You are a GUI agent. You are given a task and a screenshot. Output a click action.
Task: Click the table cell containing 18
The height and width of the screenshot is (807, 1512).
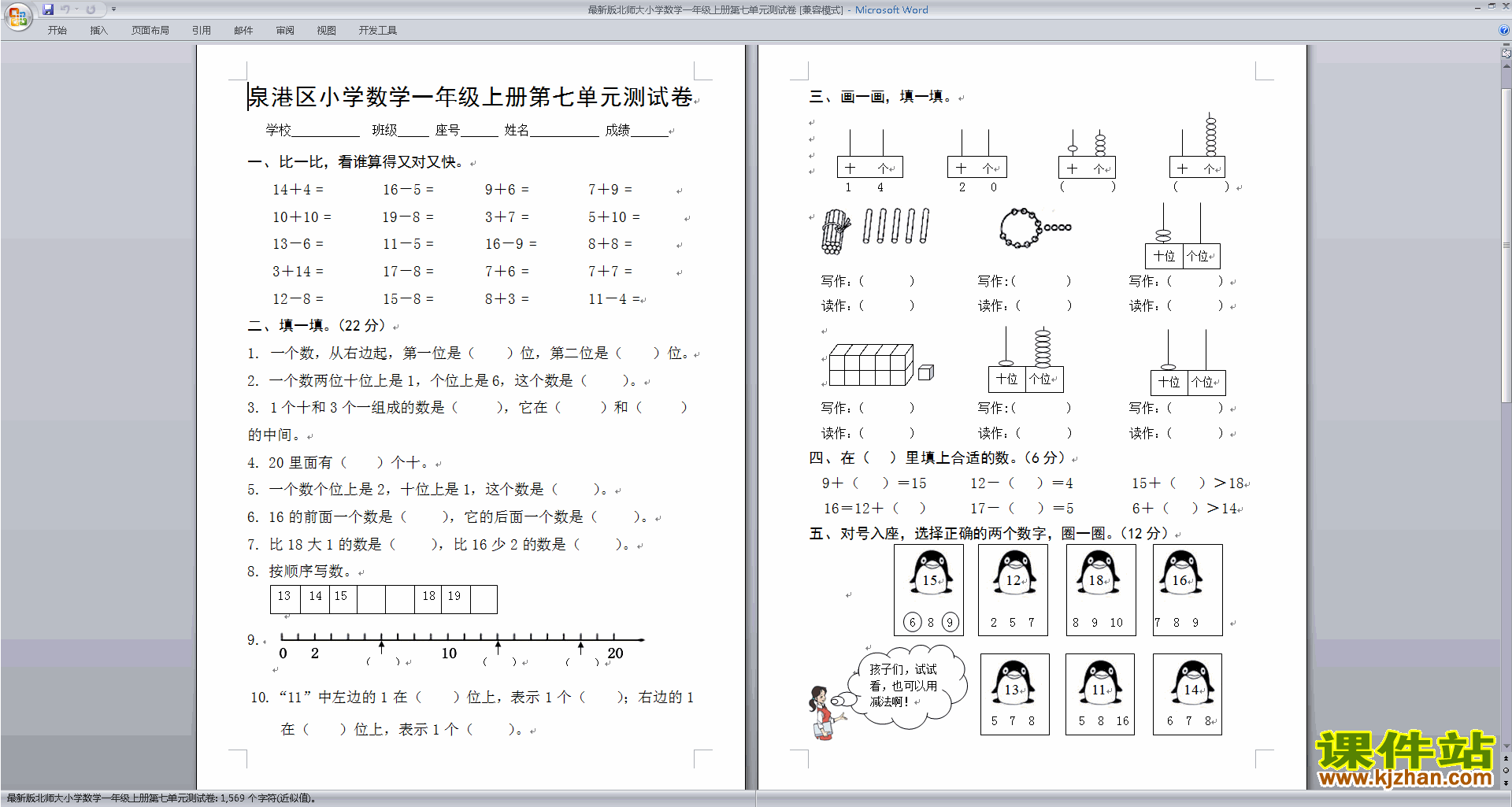point(428,599)
